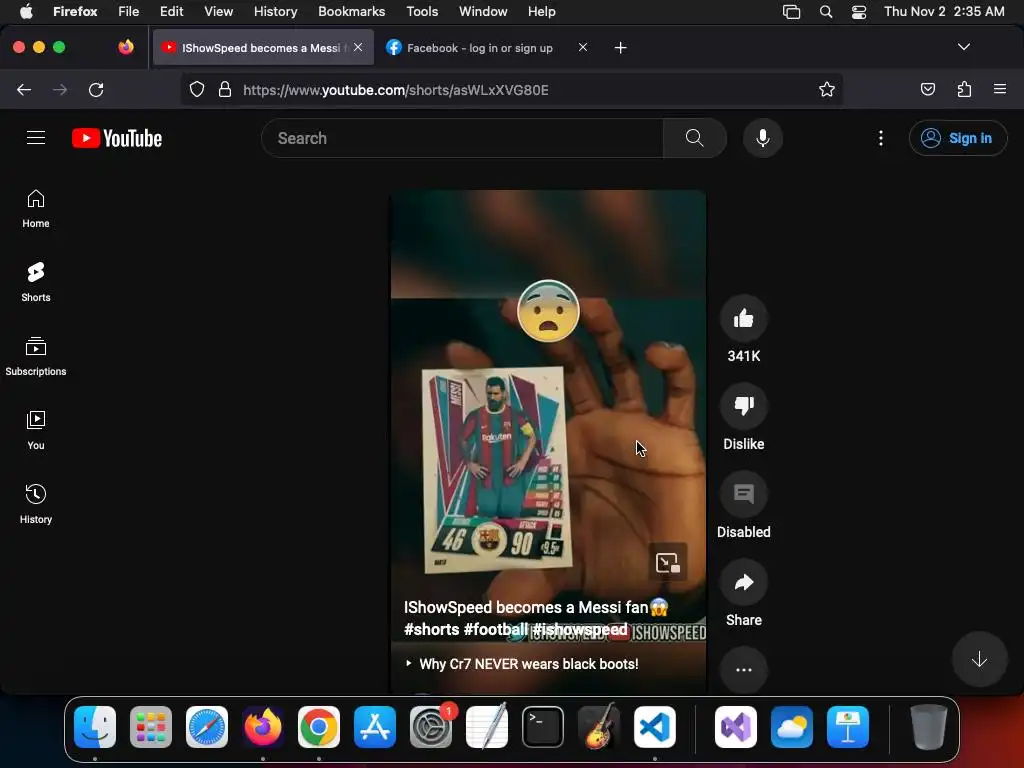Image resolution: width=1024 pixels, height=768 pixels.
Task: Open the History menu in menu bar
Action: pyautogui.click(x=275, y=11)
